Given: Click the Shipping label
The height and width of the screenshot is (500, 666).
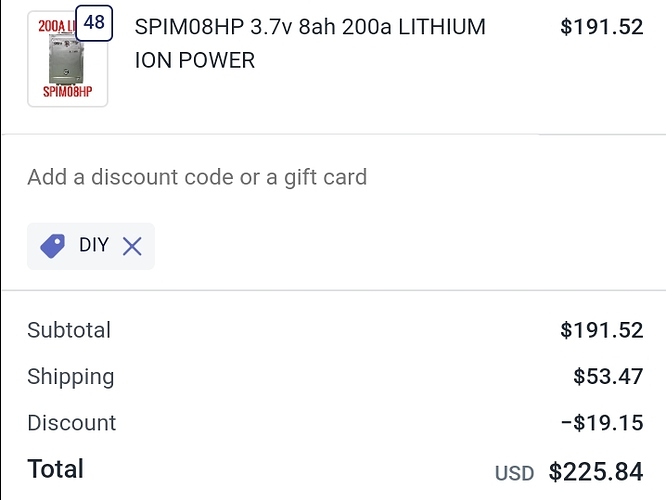Looking at the screenshot, I should click(71, 377).
